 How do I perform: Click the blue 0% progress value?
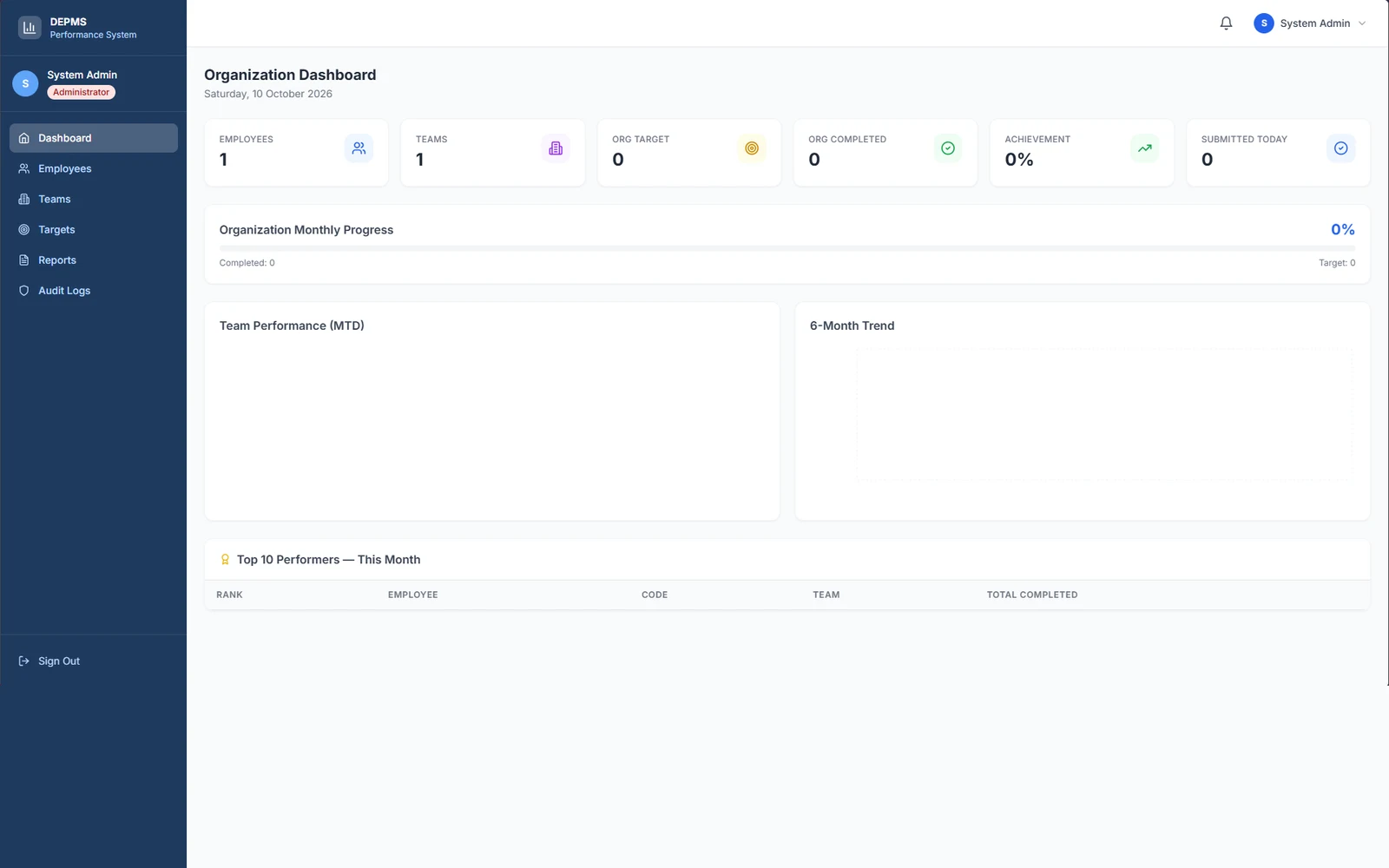click(1343, 229)
